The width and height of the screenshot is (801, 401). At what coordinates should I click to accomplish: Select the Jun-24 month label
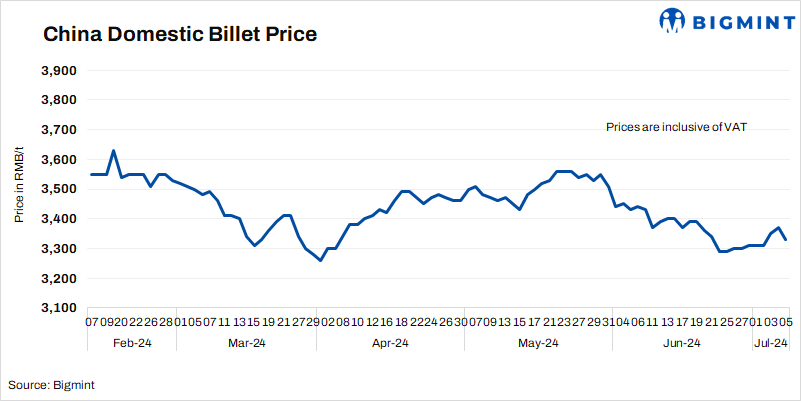[682, 343]
